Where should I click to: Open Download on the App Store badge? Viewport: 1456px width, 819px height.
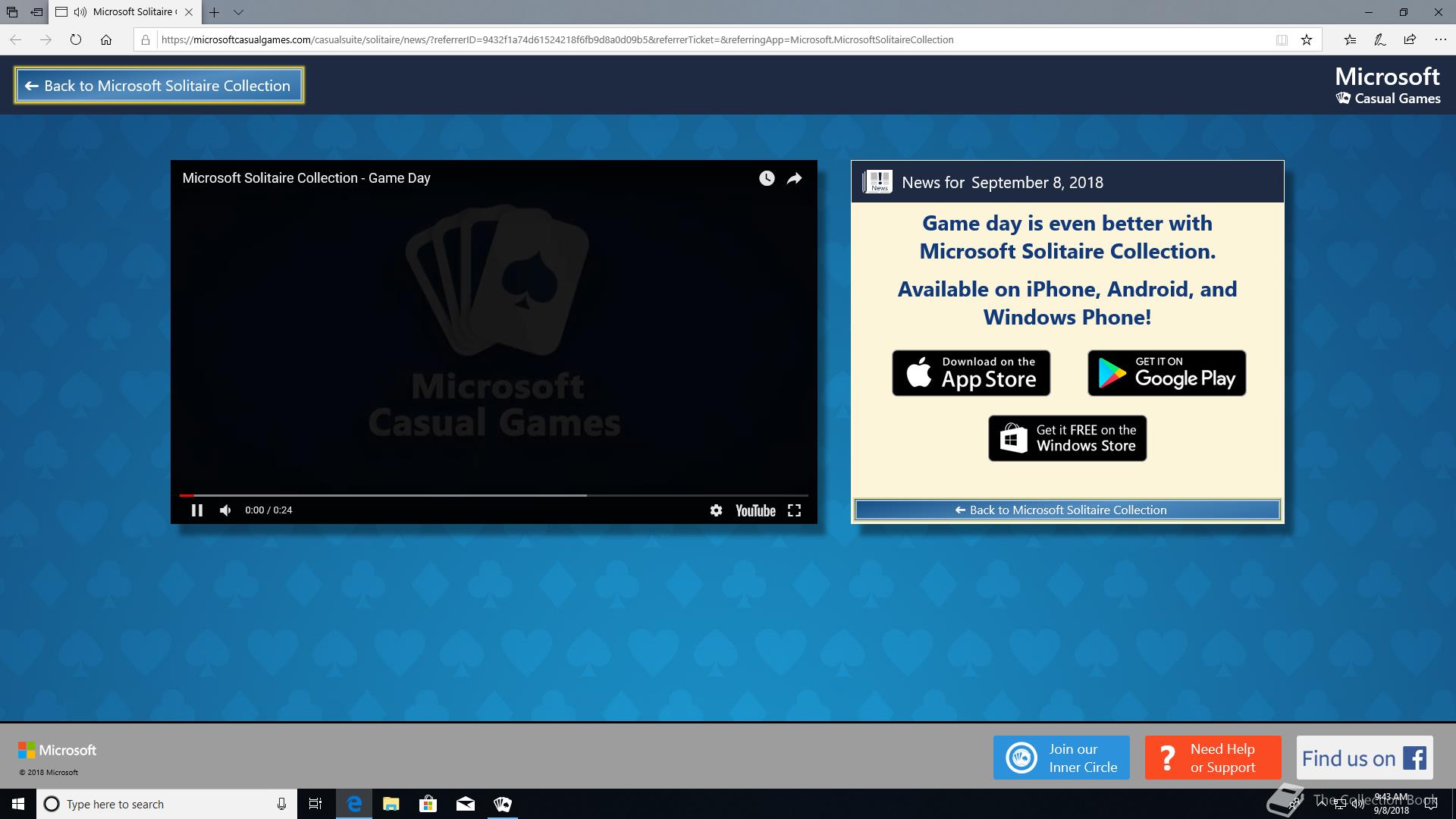[971, 373]
